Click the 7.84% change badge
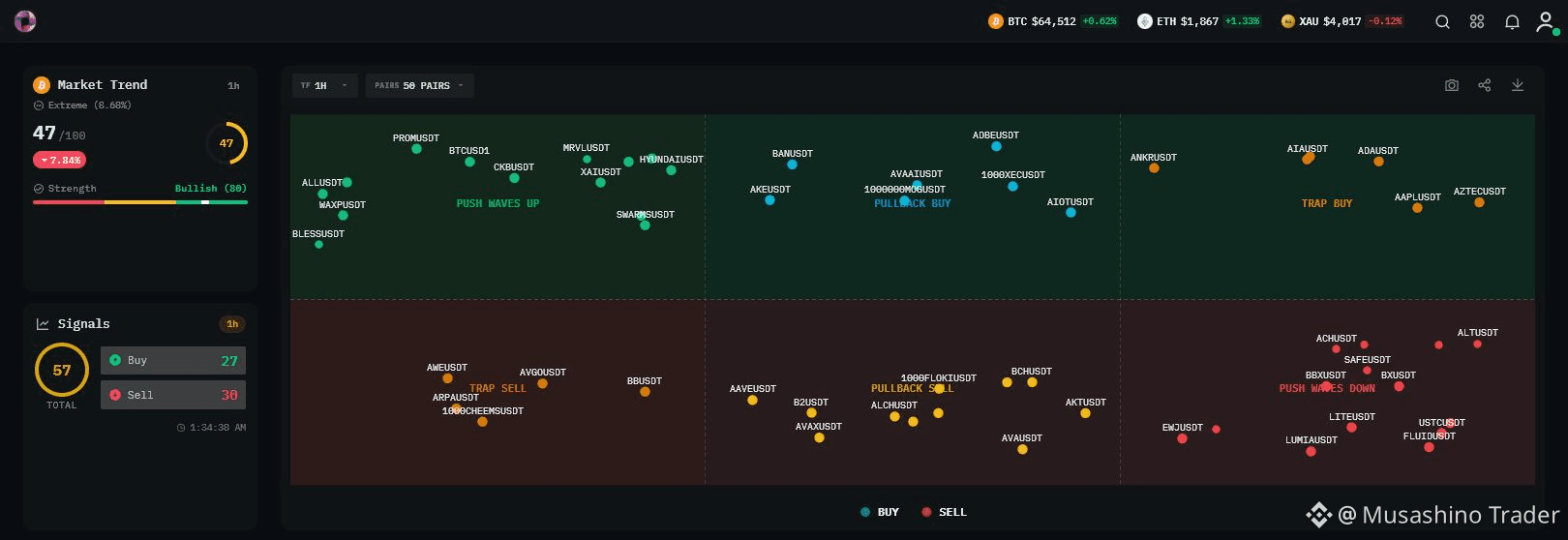 (x=59, y=160)
